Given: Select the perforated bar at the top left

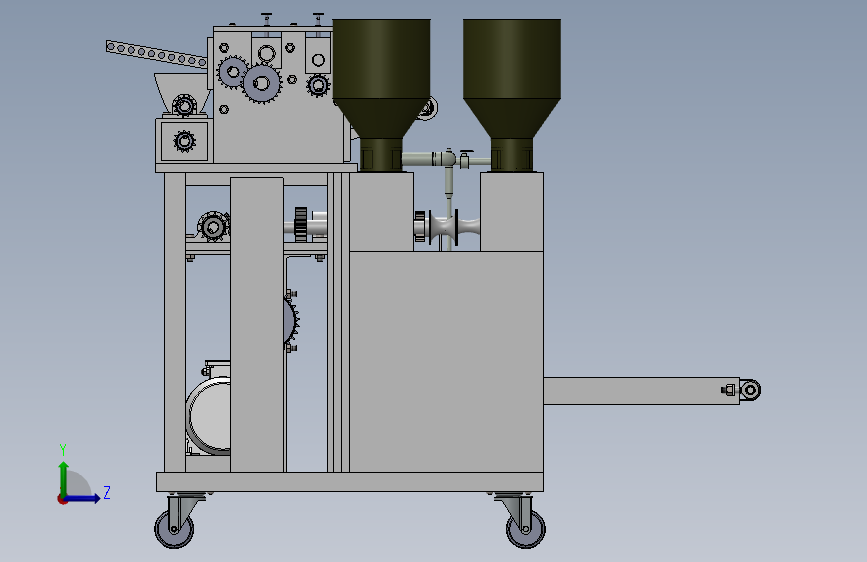Looking at the screenshot, I should click(157, 54).
